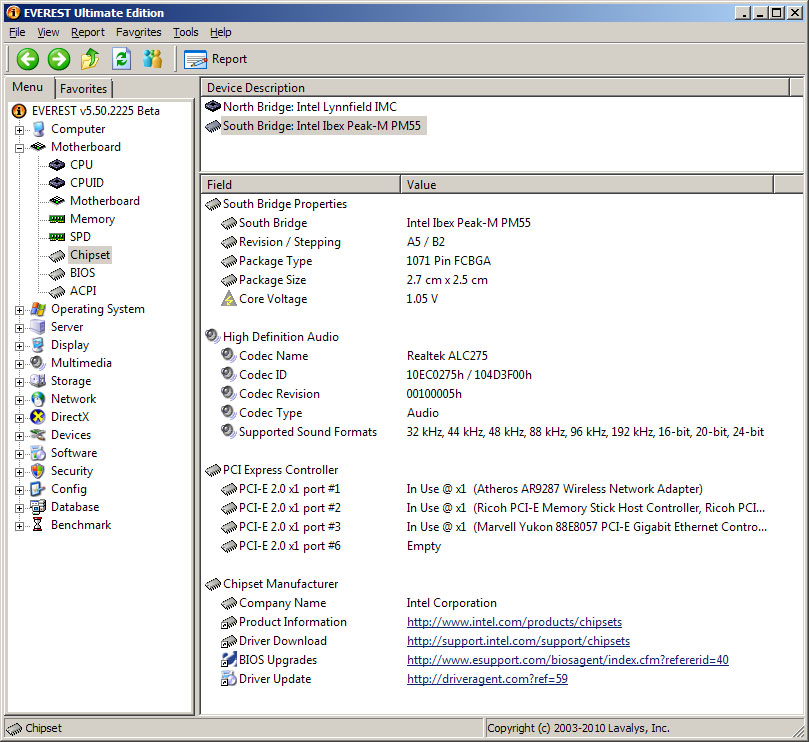Click the Report toolbar button

click(x=216, y=59)
